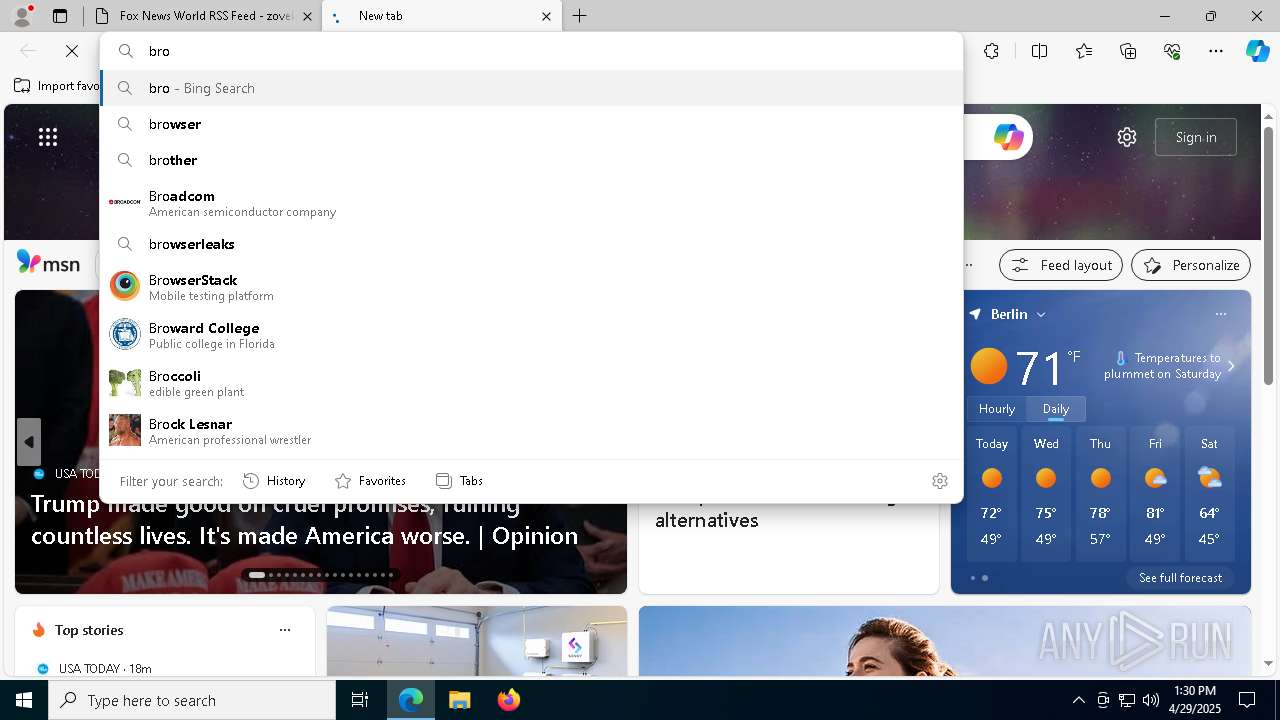
Task: Click the Windows taskbar search box
Action: [x=192, y=700]
